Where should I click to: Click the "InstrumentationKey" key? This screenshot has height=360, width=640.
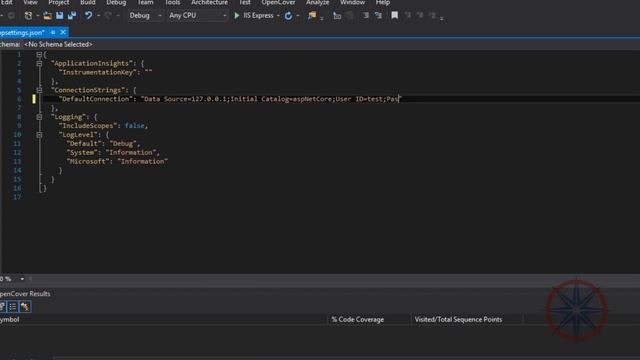(98, 72)
